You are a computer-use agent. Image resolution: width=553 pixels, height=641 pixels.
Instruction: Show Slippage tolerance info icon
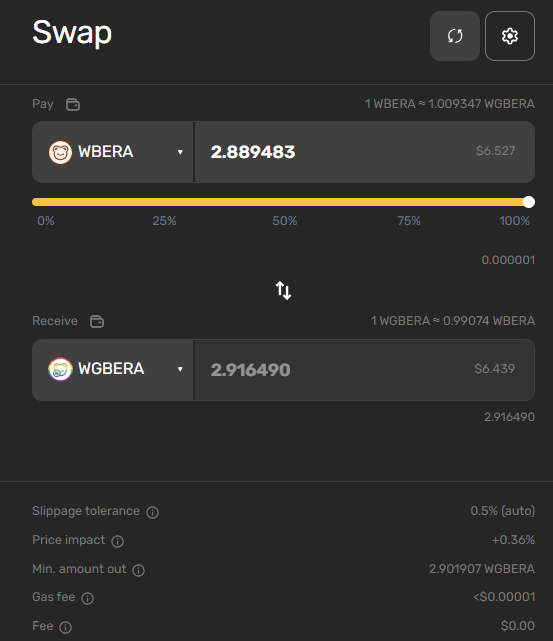(152, 512)
